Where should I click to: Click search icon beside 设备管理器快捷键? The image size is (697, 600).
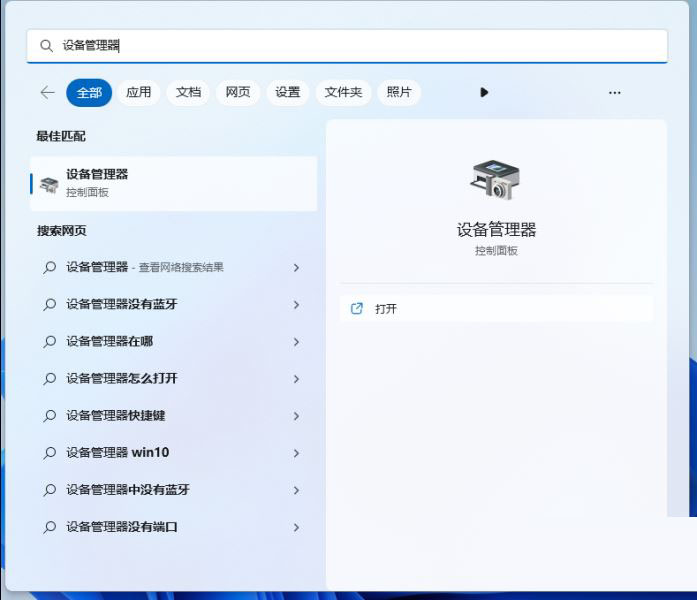click(x=49, y=416)
